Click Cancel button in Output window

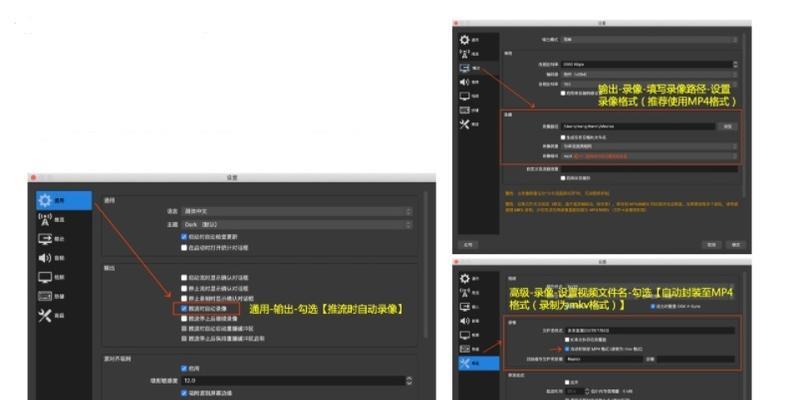pyautogui.click(x=711, y=244)
